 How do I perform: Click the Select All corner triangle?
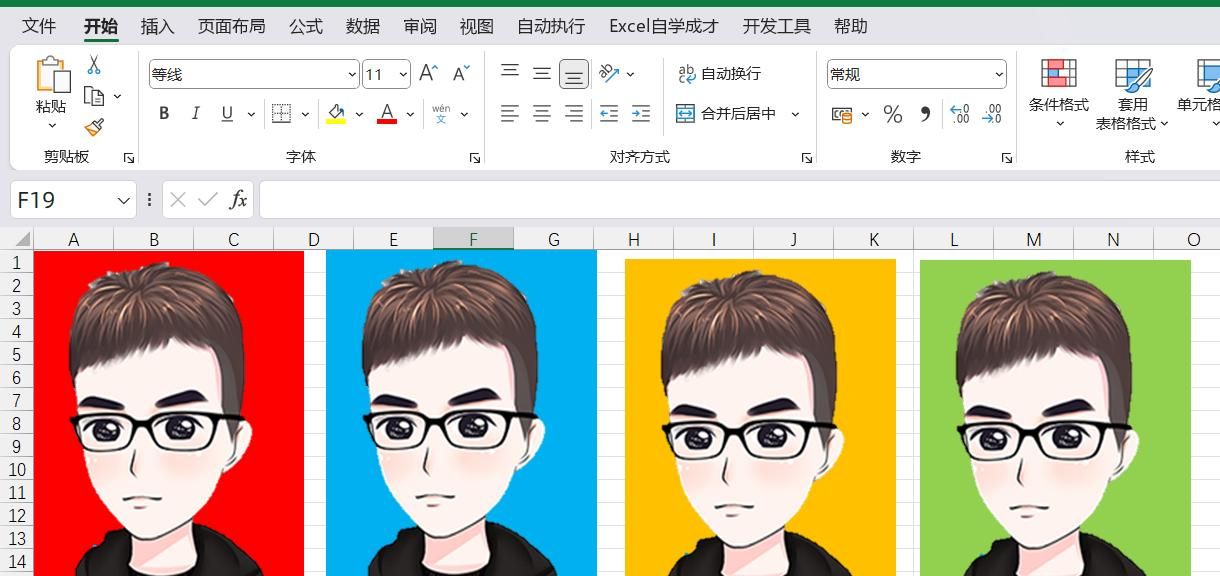(21, 239)
